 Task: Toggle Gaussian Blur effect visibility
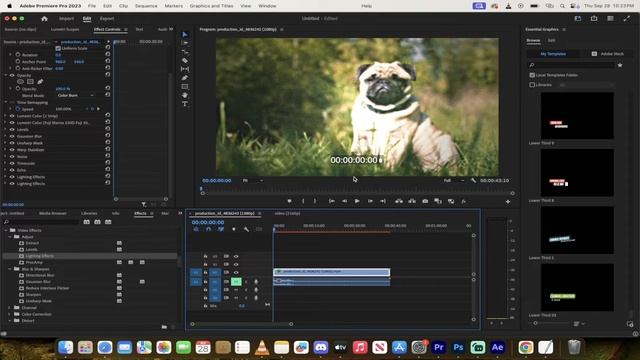click(x=12, y=136)
